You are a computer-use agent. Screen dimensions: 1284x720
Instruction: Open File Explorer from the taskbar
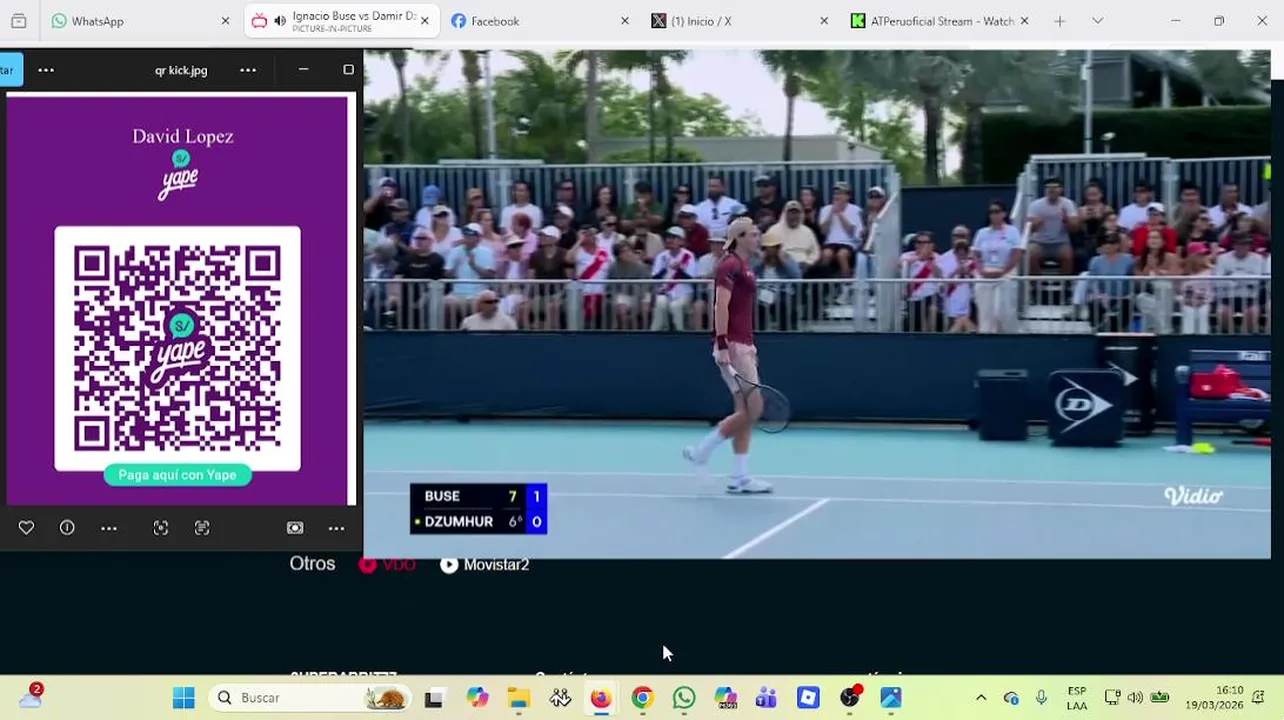click(x=518, y=698)
